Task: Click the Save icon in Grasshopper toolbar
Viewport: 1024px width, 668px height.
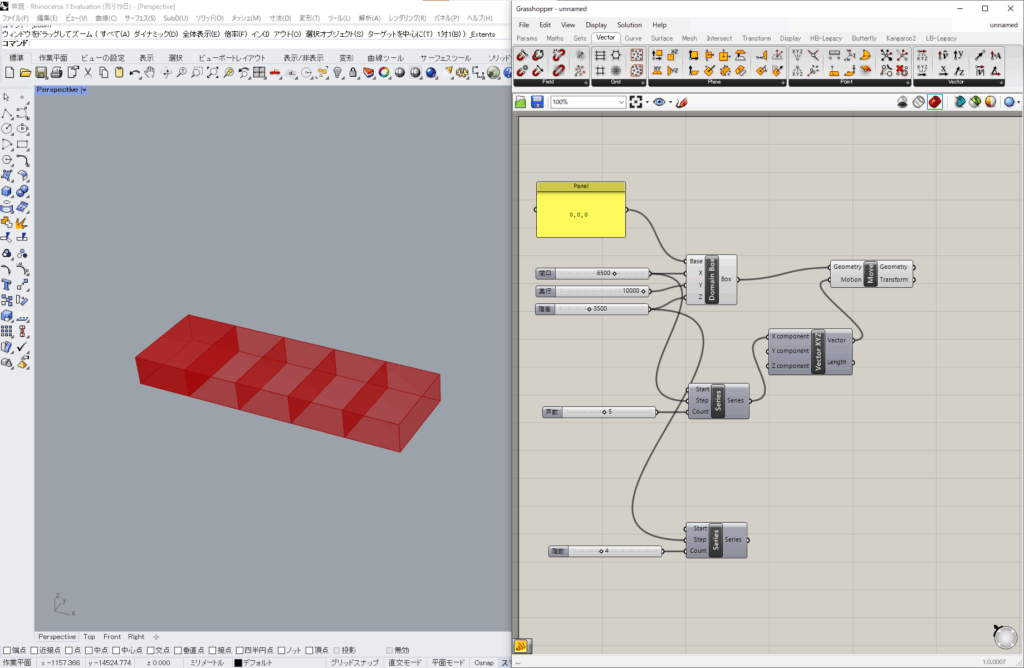Action: click(537, 102)
